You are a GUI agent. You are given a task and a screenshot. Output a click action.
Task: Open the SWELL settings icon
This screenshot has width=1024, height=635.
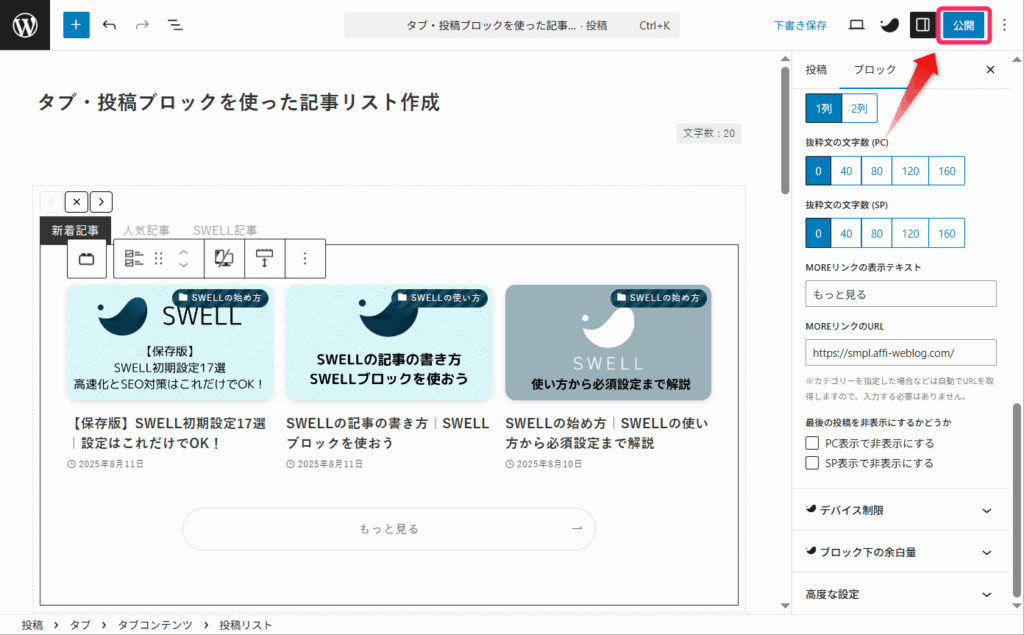tap(889, 25)
